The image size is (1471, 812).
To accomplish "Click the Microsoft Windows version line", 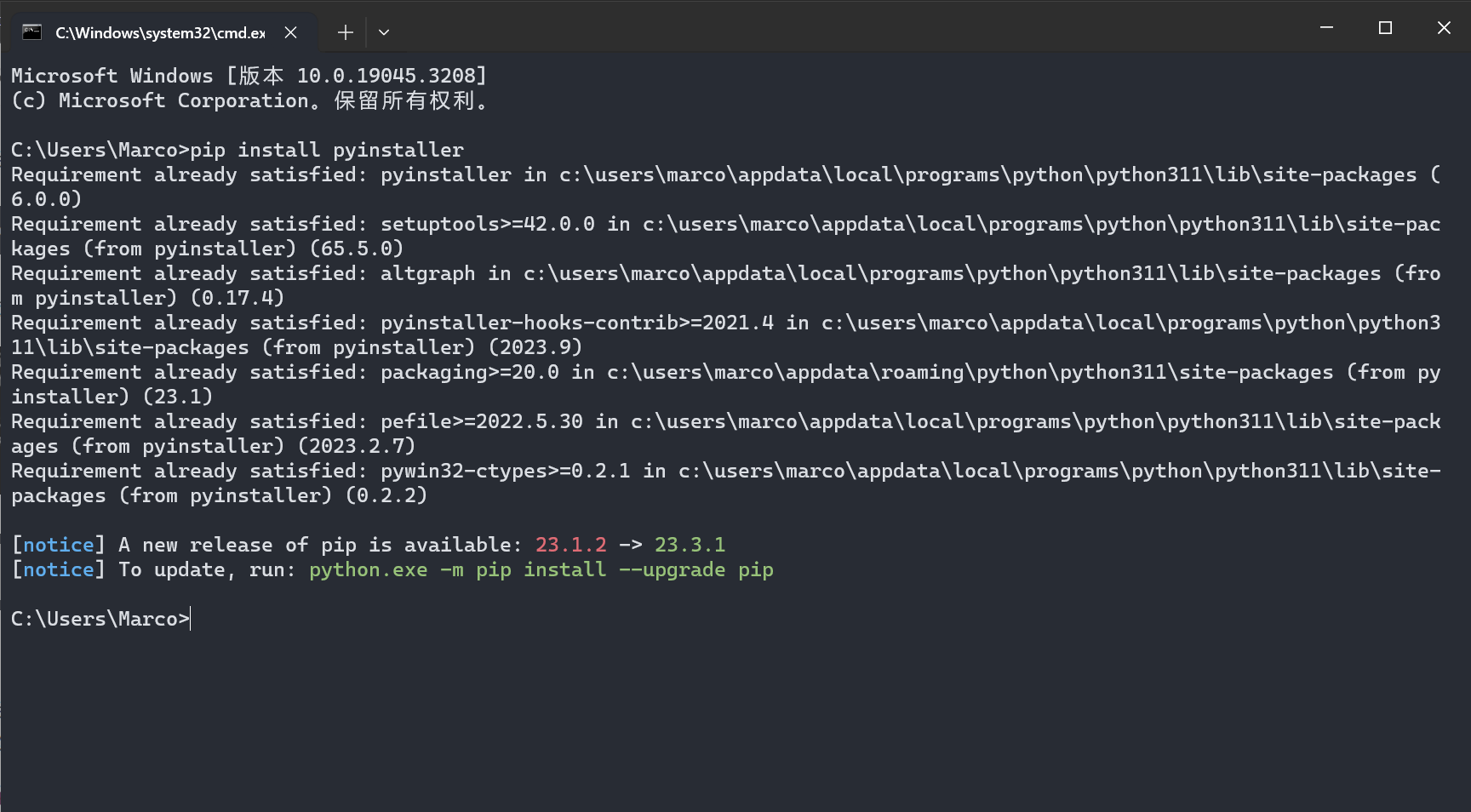I will (x=249, y=76).
